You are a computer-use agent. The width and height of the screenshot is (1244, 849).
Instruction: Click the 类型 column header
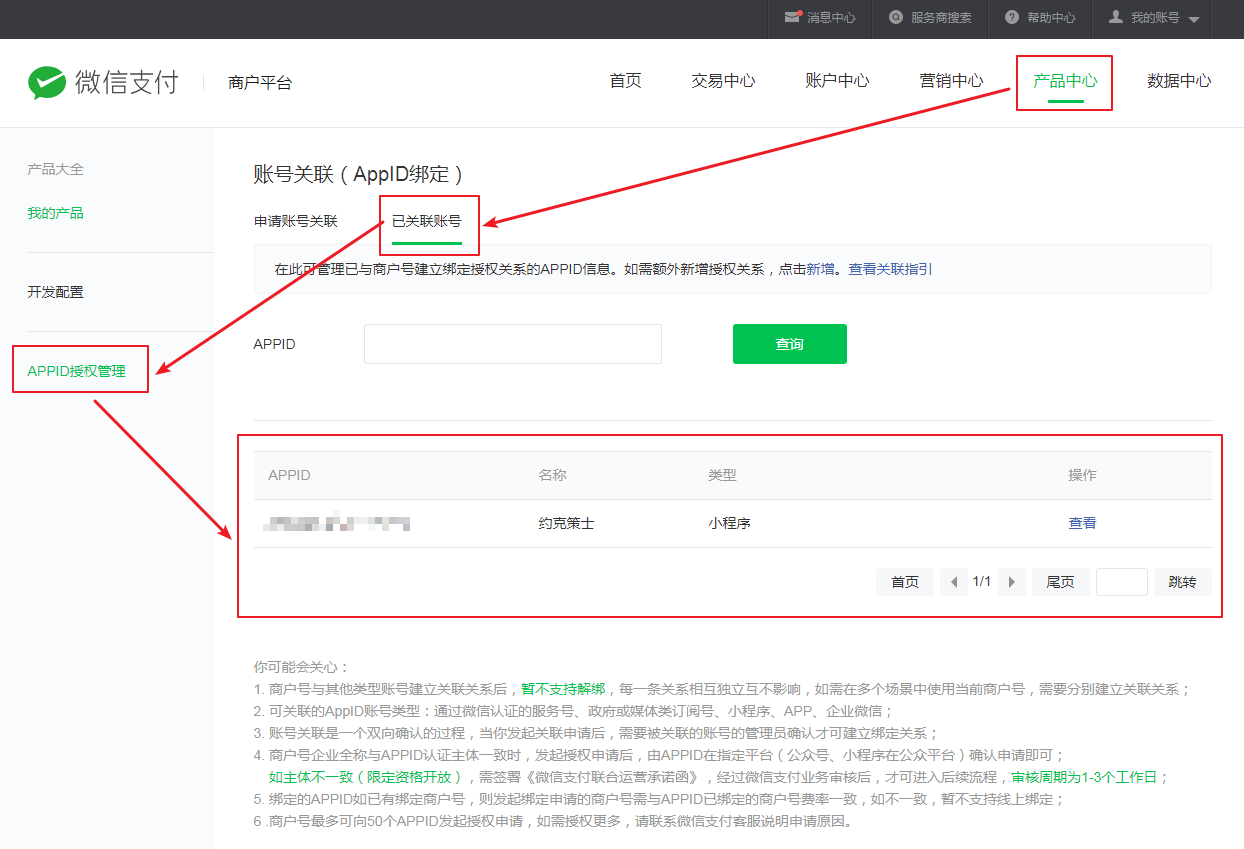click(722, 475)
